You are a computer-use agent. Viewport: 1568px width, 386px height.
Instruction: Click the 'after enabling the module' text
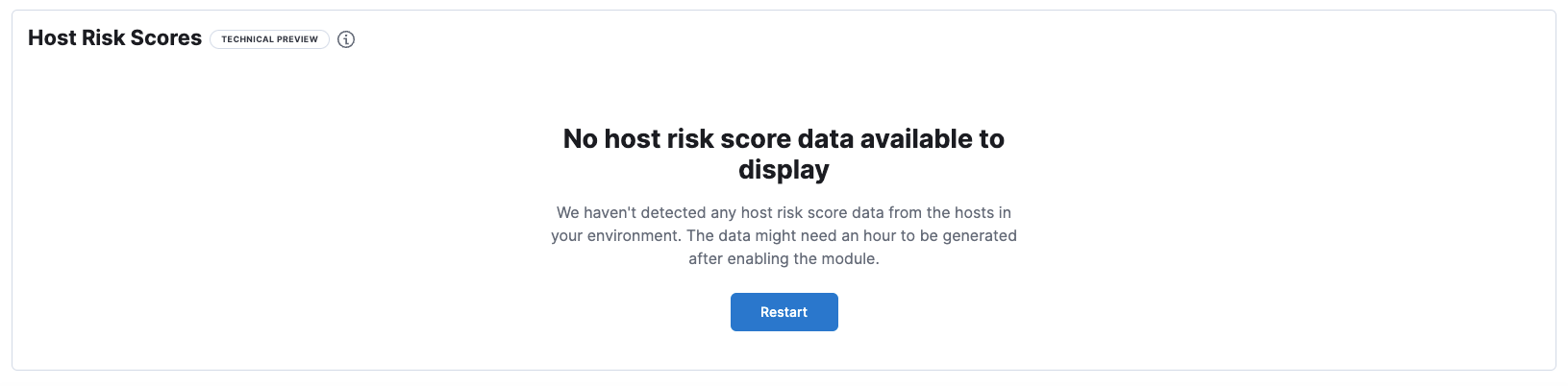(x=784, y=258)
